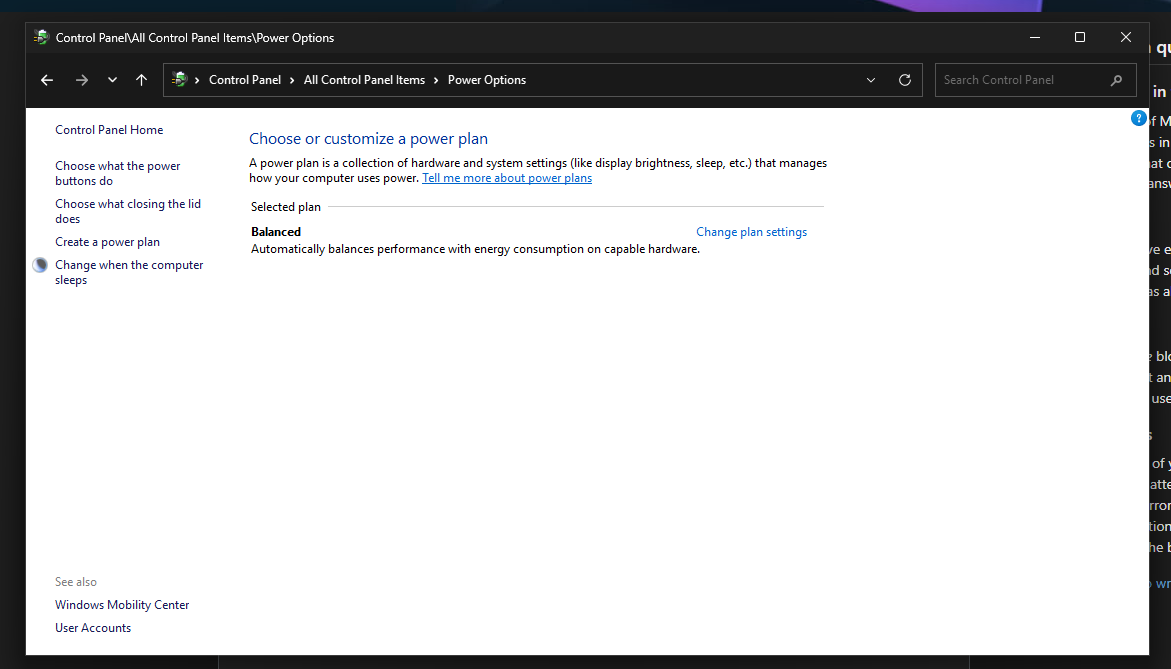Viewport: 1171px width, 669px height.
Task: Open Change when the computer sleeps
Action: (x=129, y=273)
